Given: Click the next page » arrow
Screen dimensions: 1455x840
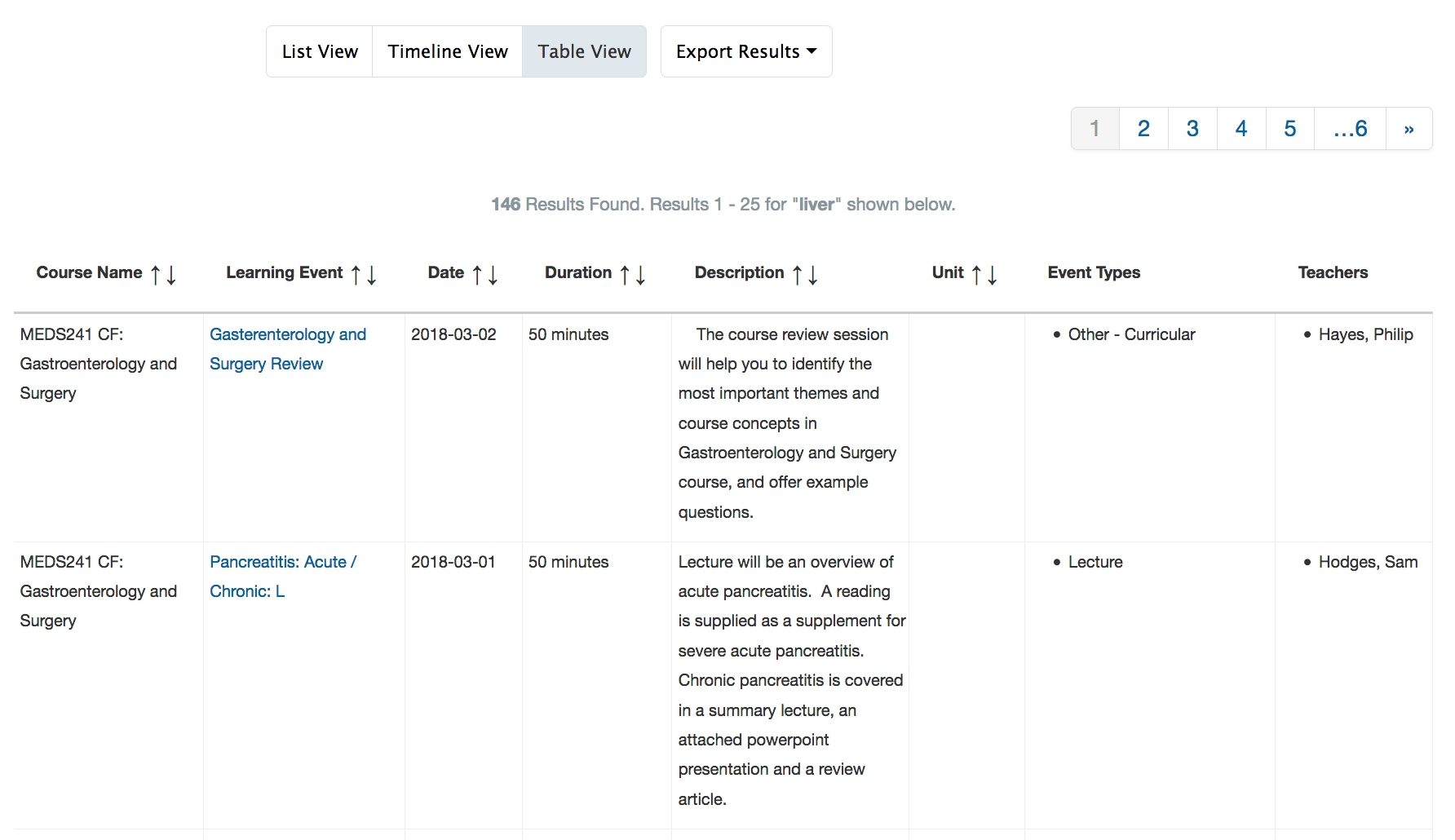Looking at the screenshot, I should (x=1409, y=129).
